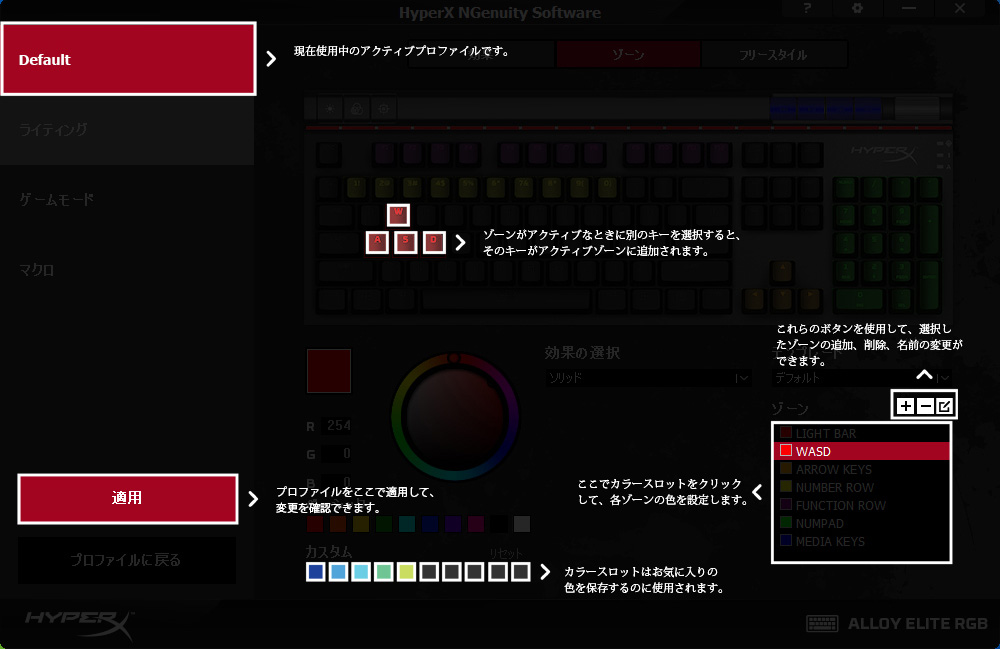Viewport: 1000px width, 649px height.
Task: Reset custom colors with リセット
Action: pyautogui.click(x=506, y=553)
